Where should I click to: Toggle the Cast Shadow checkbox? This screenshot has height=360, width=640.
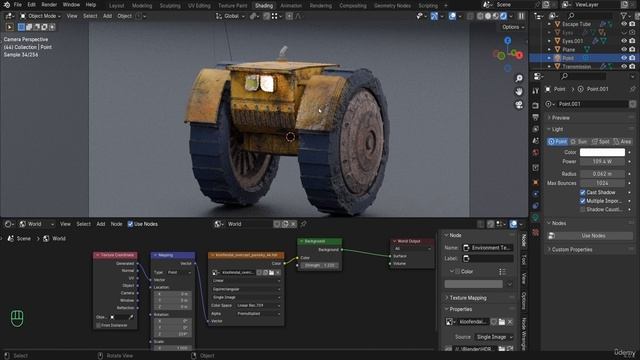point(582,192)
